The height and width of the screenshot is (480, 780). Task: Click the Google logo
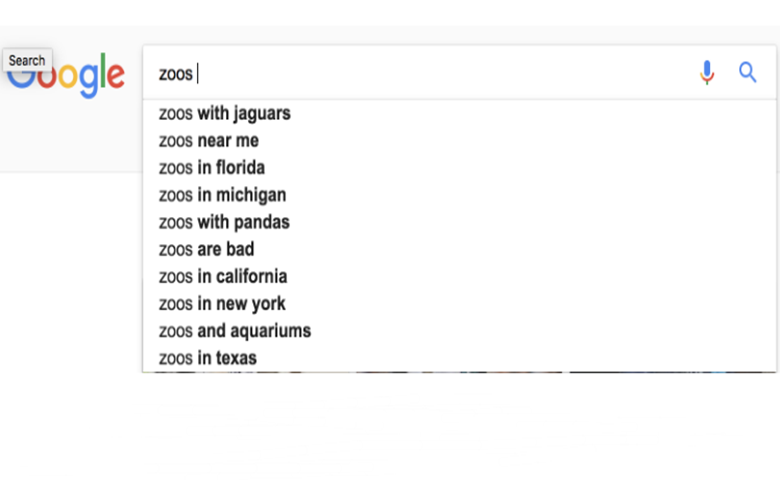65,76
